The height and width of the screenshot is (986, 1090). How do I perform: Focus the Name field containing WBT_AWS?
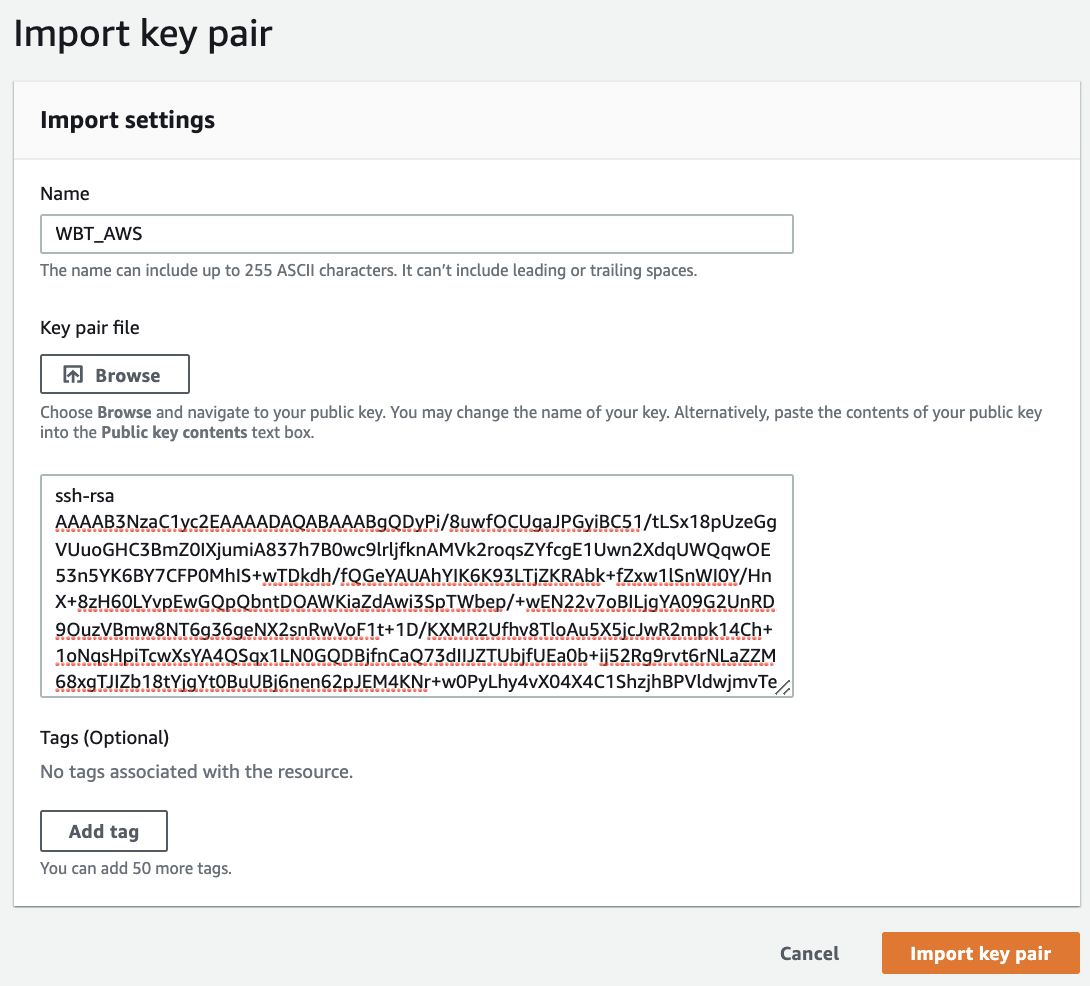coord(416,234)
